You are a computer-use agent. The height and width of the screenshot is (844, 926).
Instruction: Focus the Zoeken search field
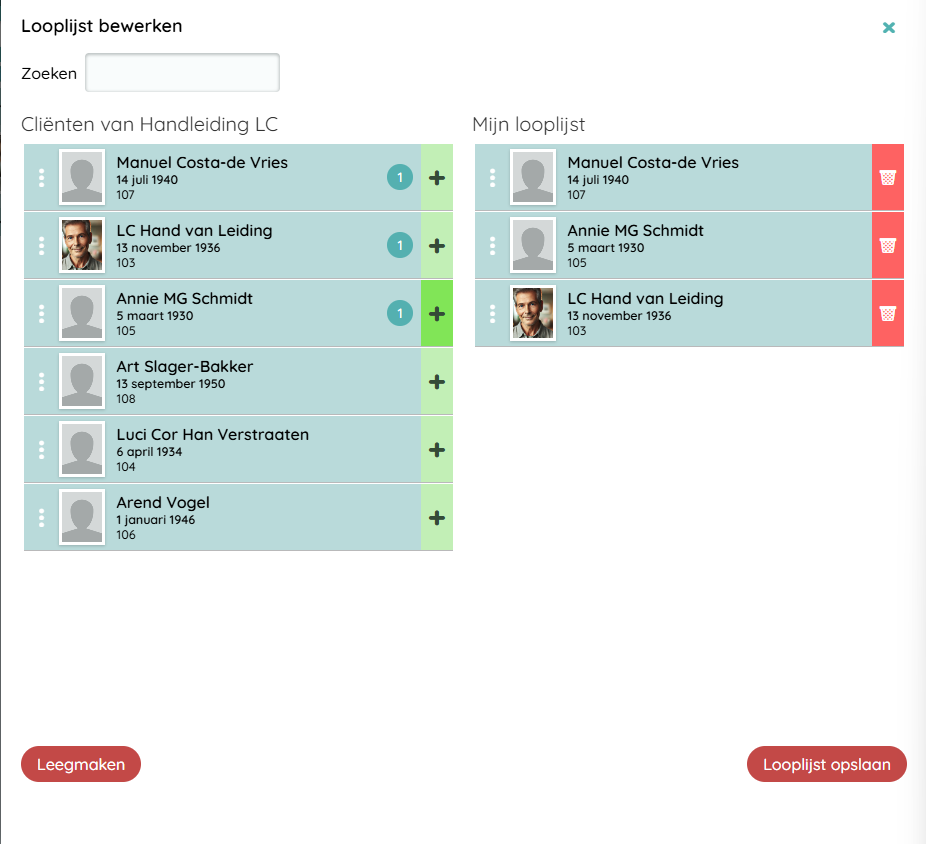click(182, 73)
